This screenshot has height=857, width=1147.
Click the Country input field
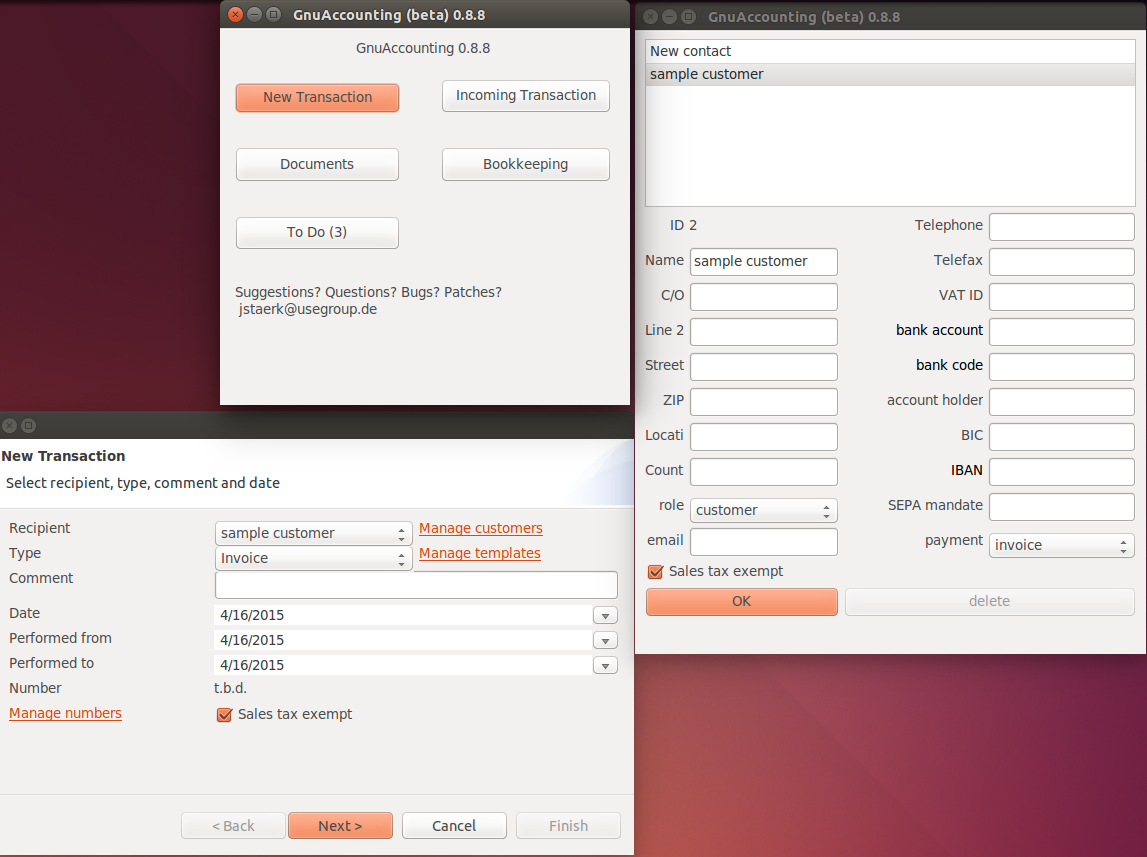click(764, 472)
